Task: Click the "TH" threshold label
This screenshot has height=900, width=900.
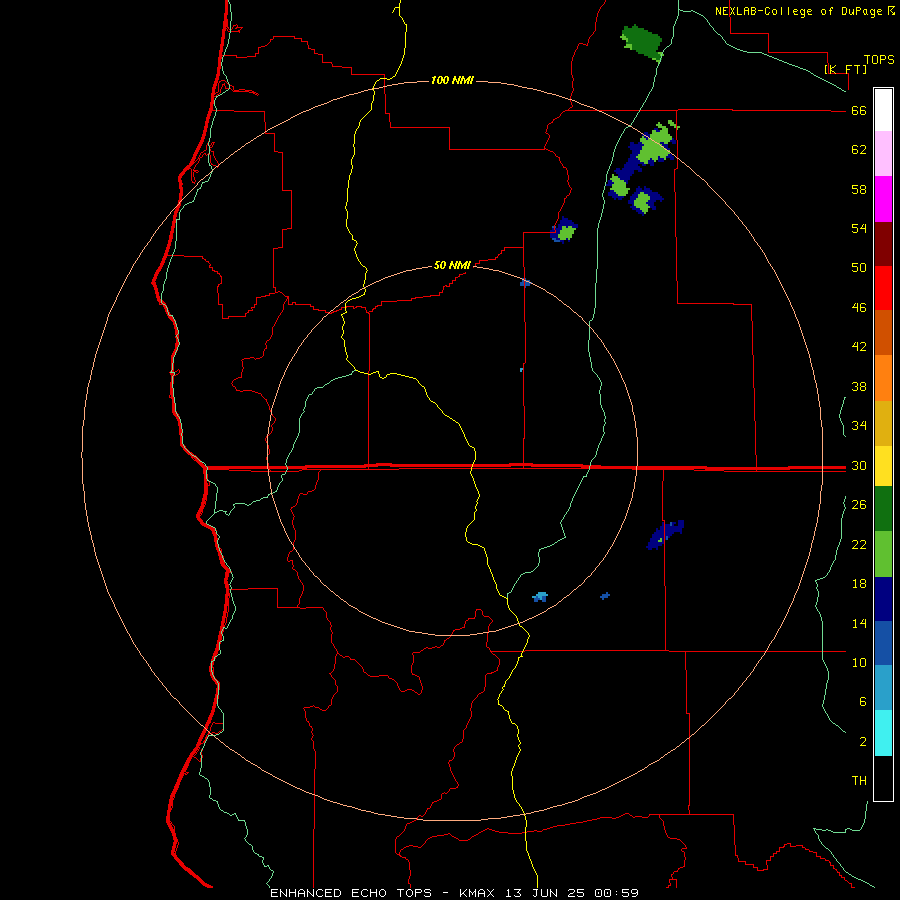Action: (859, 781)
